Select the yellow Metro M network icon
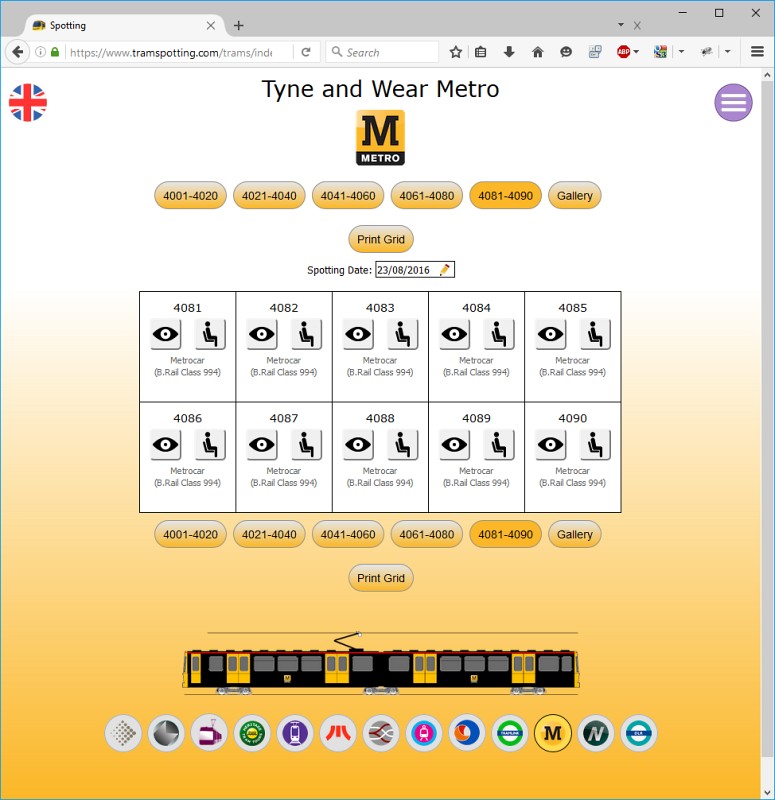This screenshot has height=800, width=775. 553,733
